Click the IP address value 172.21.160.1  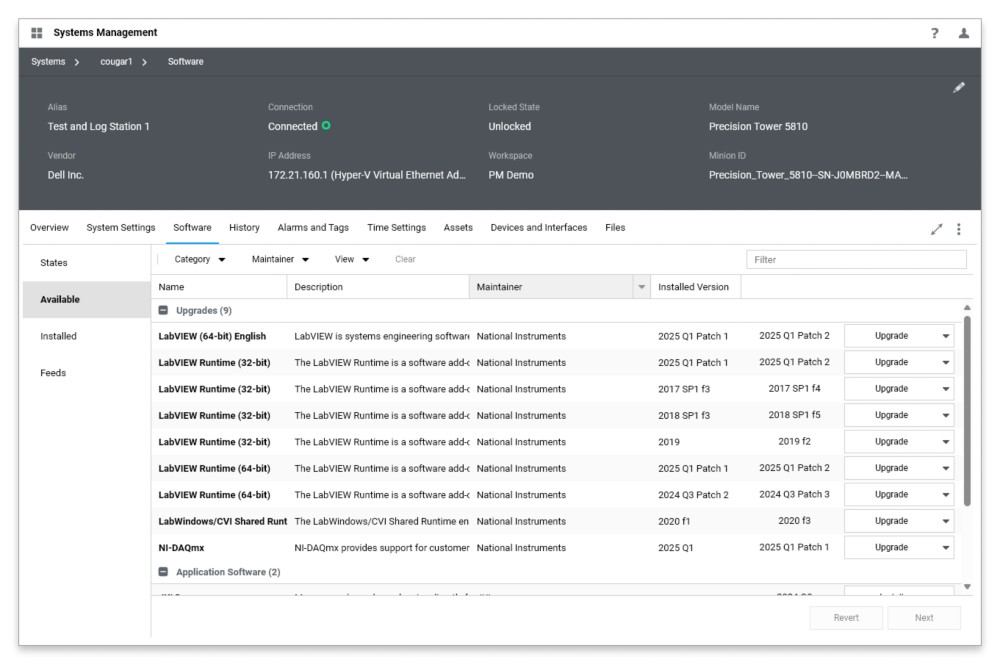[x=367, y=175]
